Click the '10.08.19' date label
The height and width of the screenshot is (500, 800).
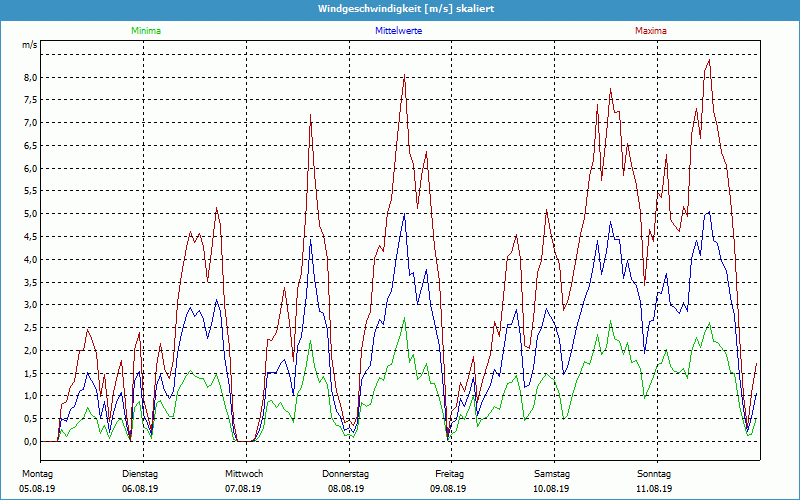[551, 488]
